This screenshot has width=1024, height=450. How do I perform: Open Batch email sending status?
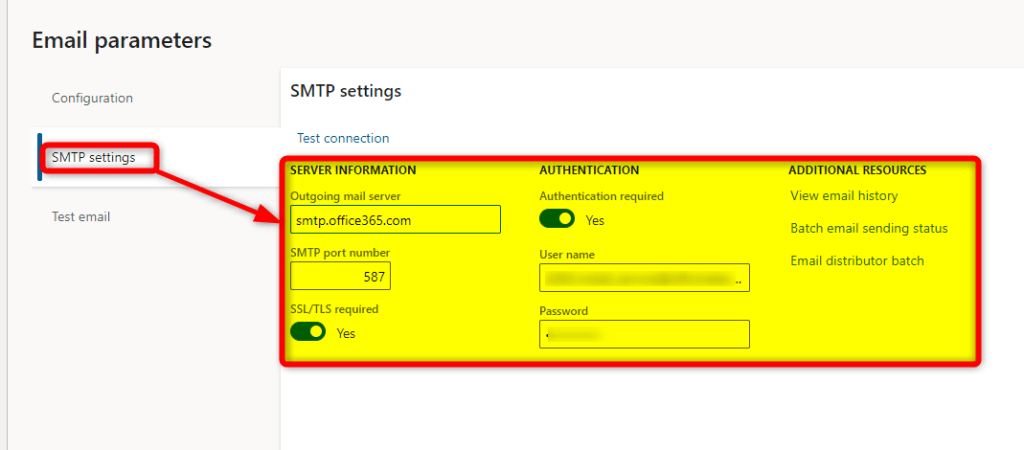coord(869,228)
